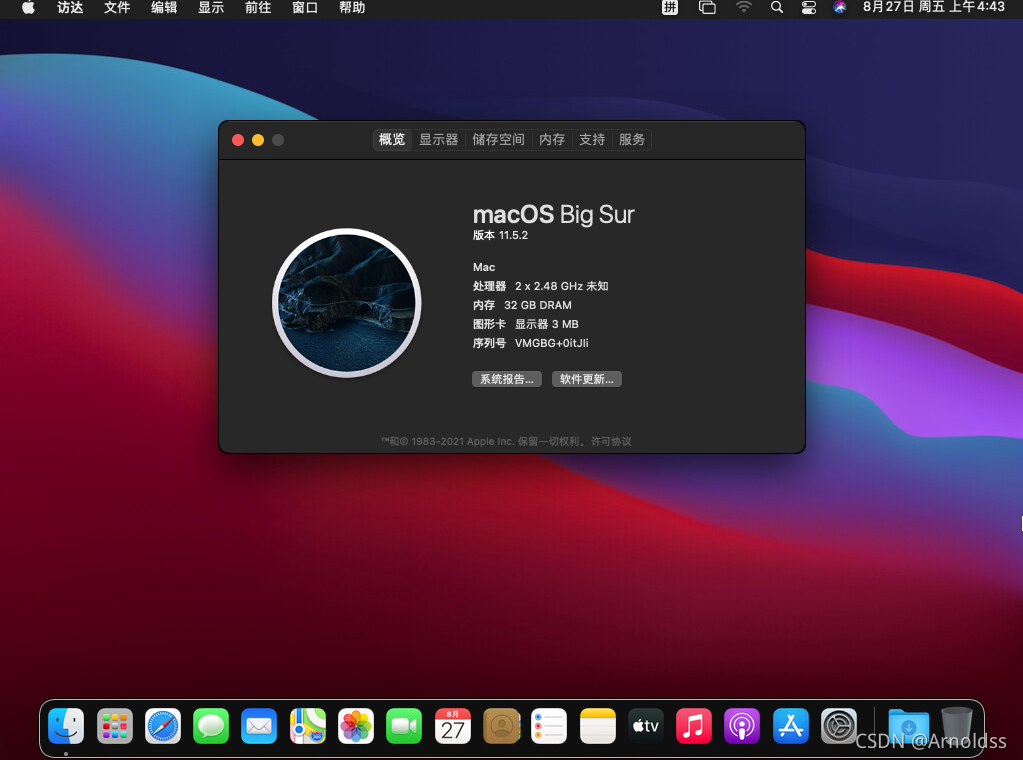Open the 帮助 menu
This screenshot has height=760, width=1023.
click(352, 8)
